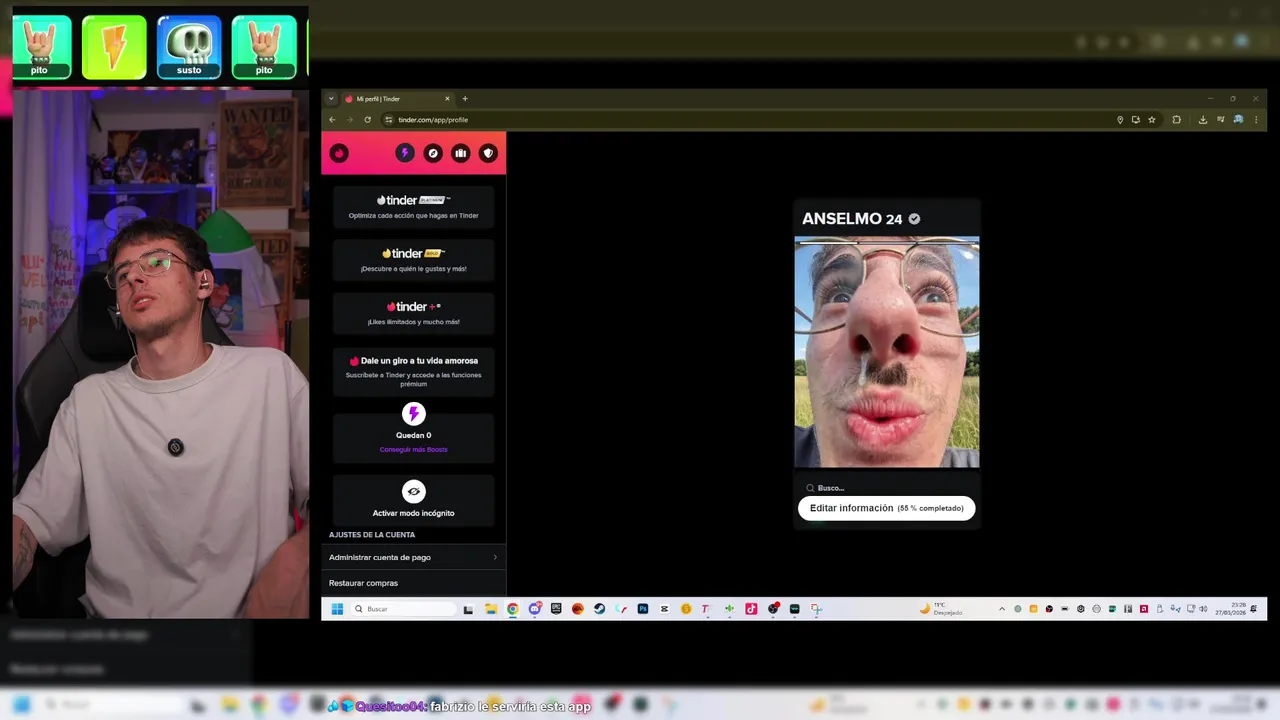The image size is (1280, 720).
Task: Click the Boost lightning icon above Quedan 0
Action: point(413,414)
